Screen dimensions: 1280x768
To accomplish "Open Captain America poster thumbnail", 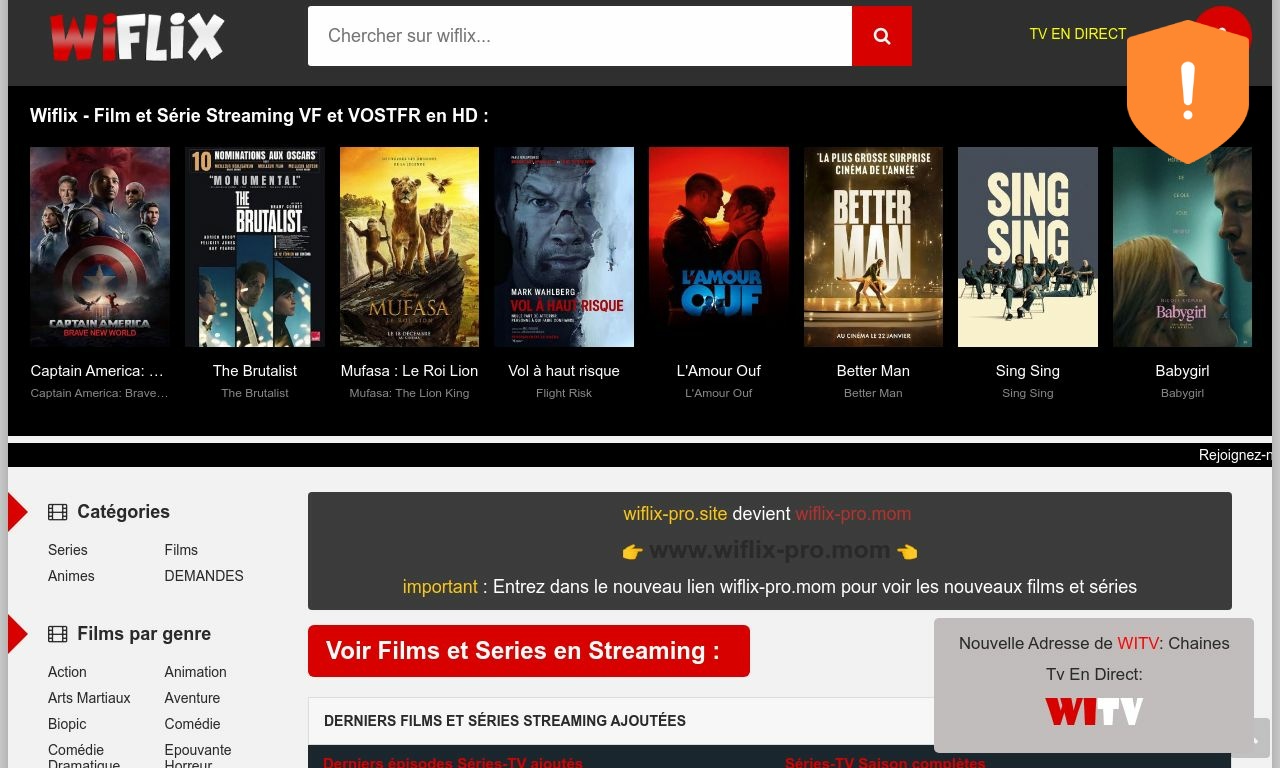I will pos(100,247).
